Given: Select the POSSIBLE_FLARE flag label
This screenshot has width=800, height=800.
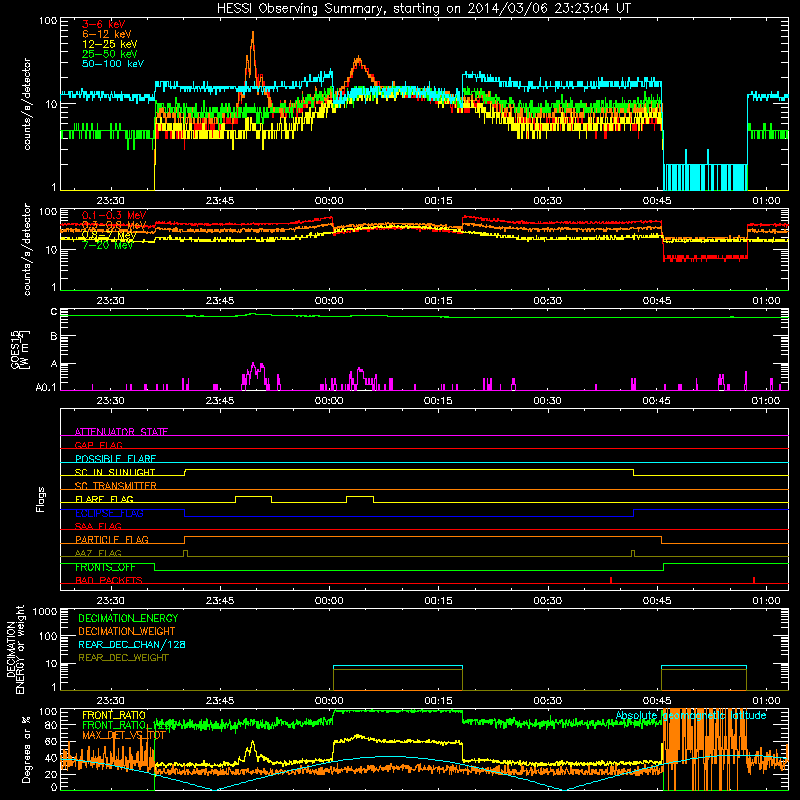Looking at the screenshot, I should pos(115,459).
